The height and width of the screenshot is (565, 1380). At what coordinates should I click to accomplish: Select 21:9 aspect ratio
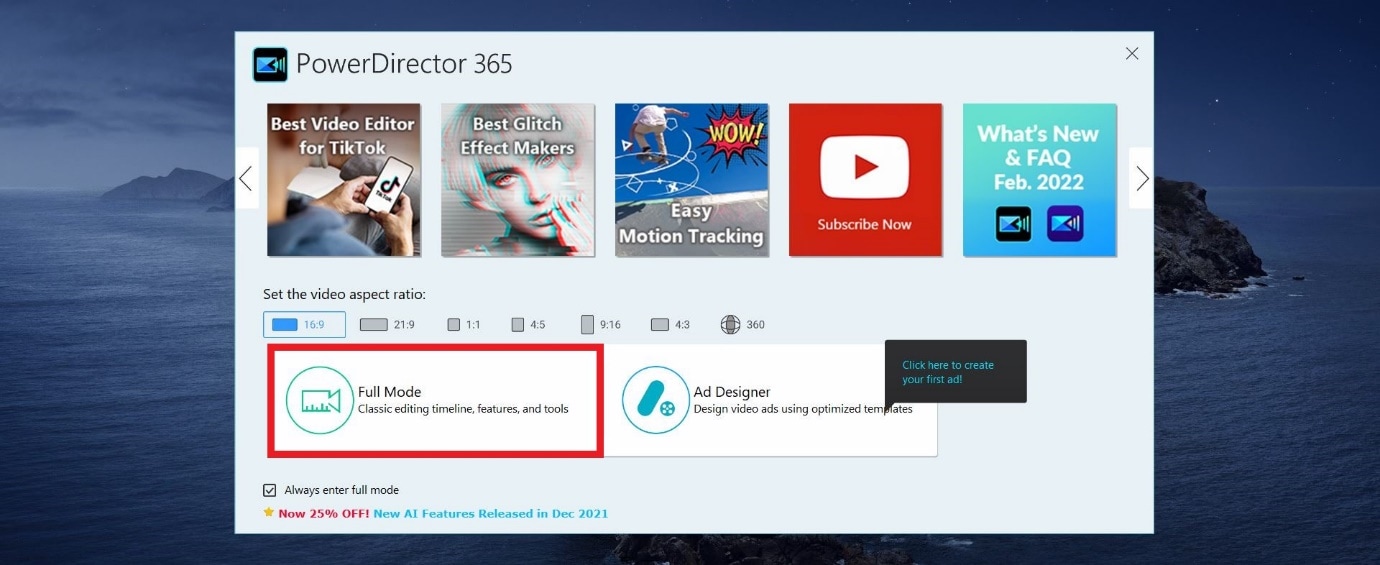click(387, 325)
